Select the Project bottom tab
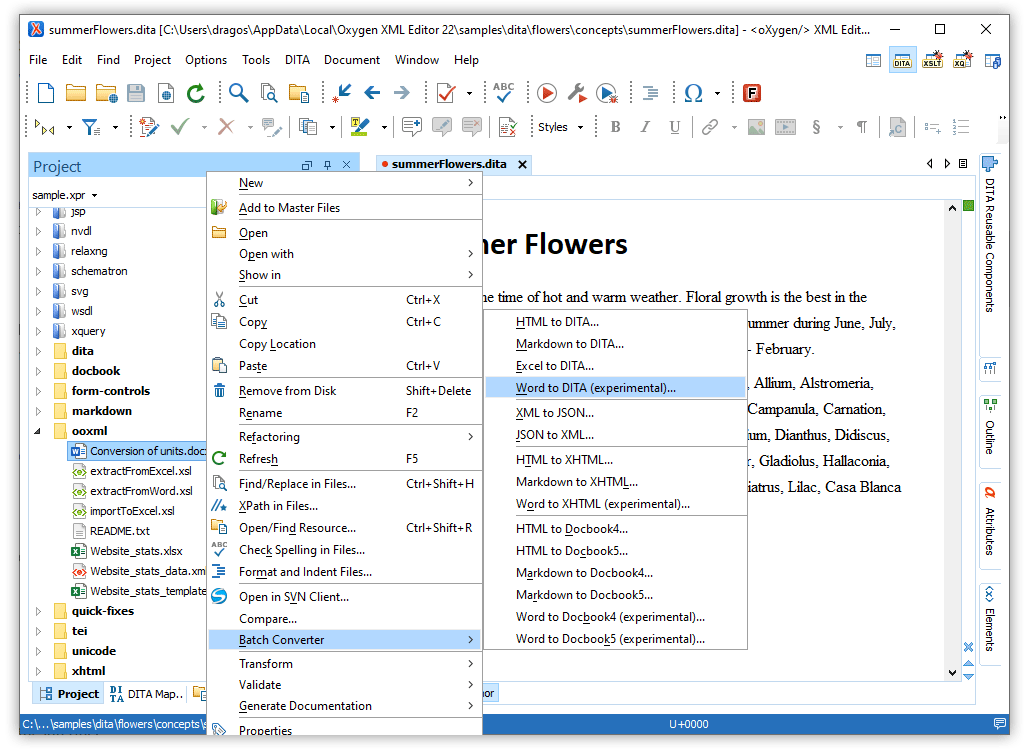The image size is (1030, 750). [x=69, y=694]
